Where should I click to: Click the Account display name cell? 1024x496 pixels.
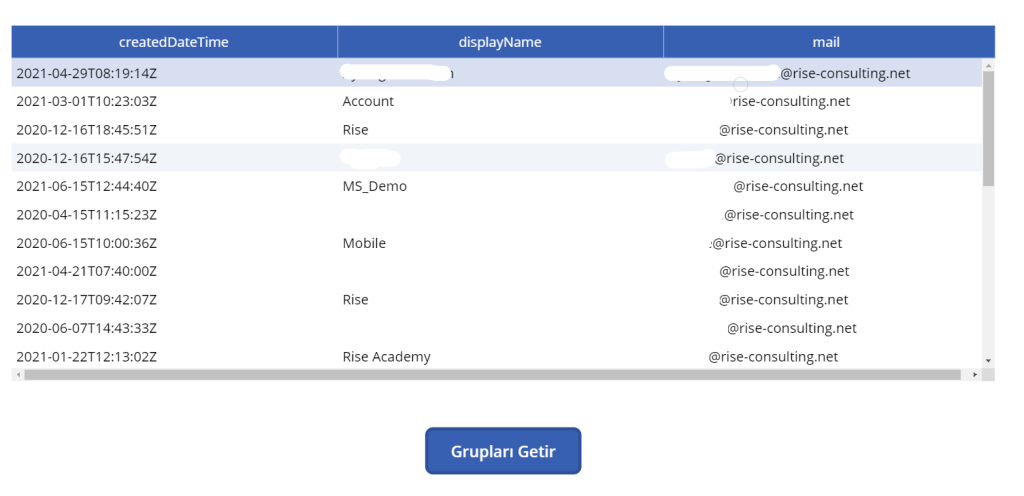click(x=368, y=101)
